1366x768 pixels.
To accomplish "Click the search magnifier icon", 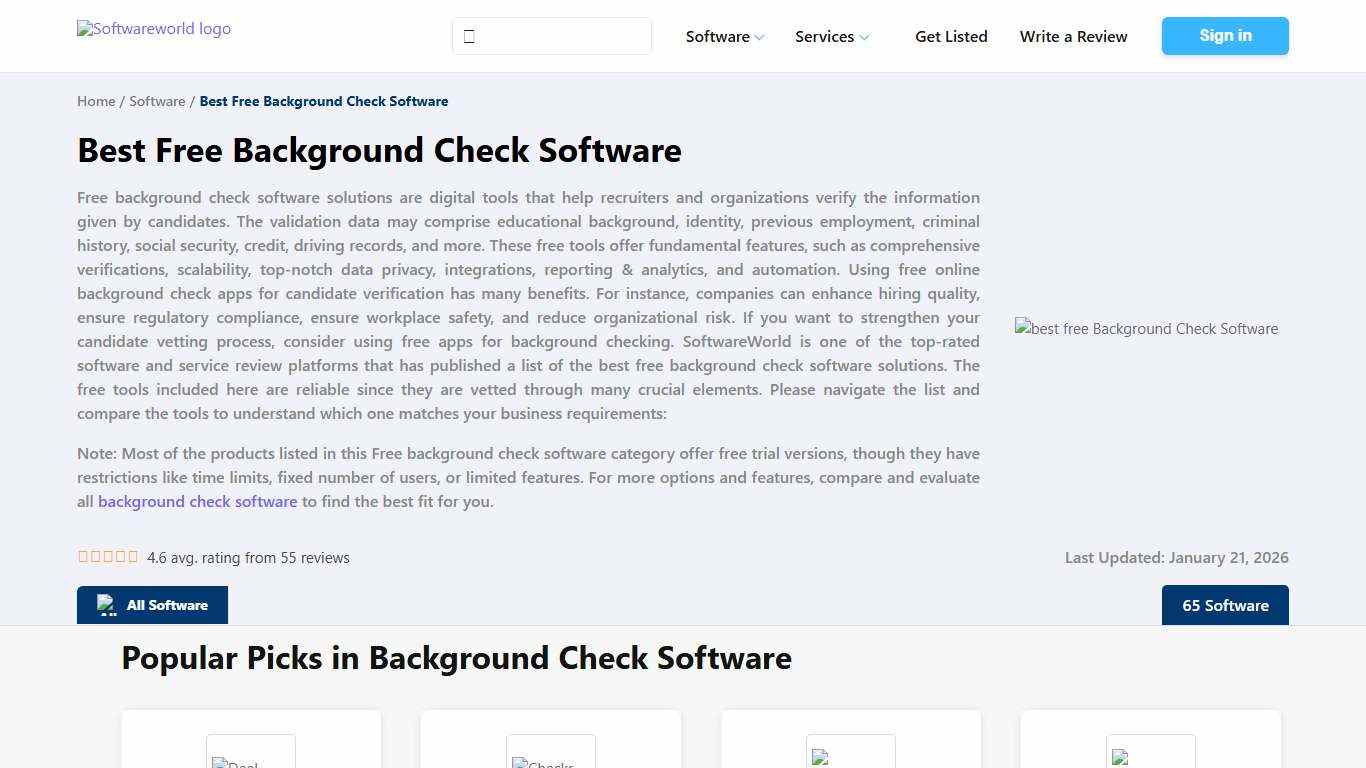I will [469, 36].
